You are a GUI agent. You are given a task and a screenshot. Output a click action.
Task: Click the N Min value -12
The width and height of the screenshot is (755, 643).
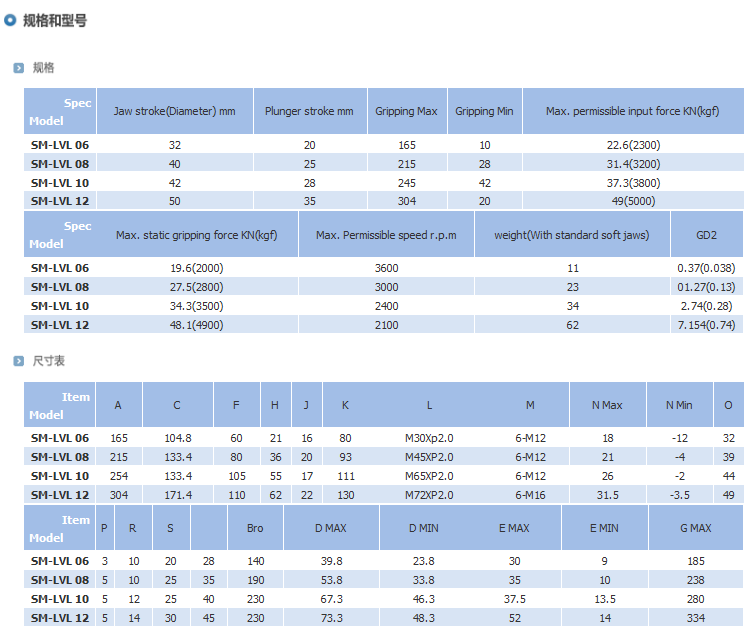[679, 438]
